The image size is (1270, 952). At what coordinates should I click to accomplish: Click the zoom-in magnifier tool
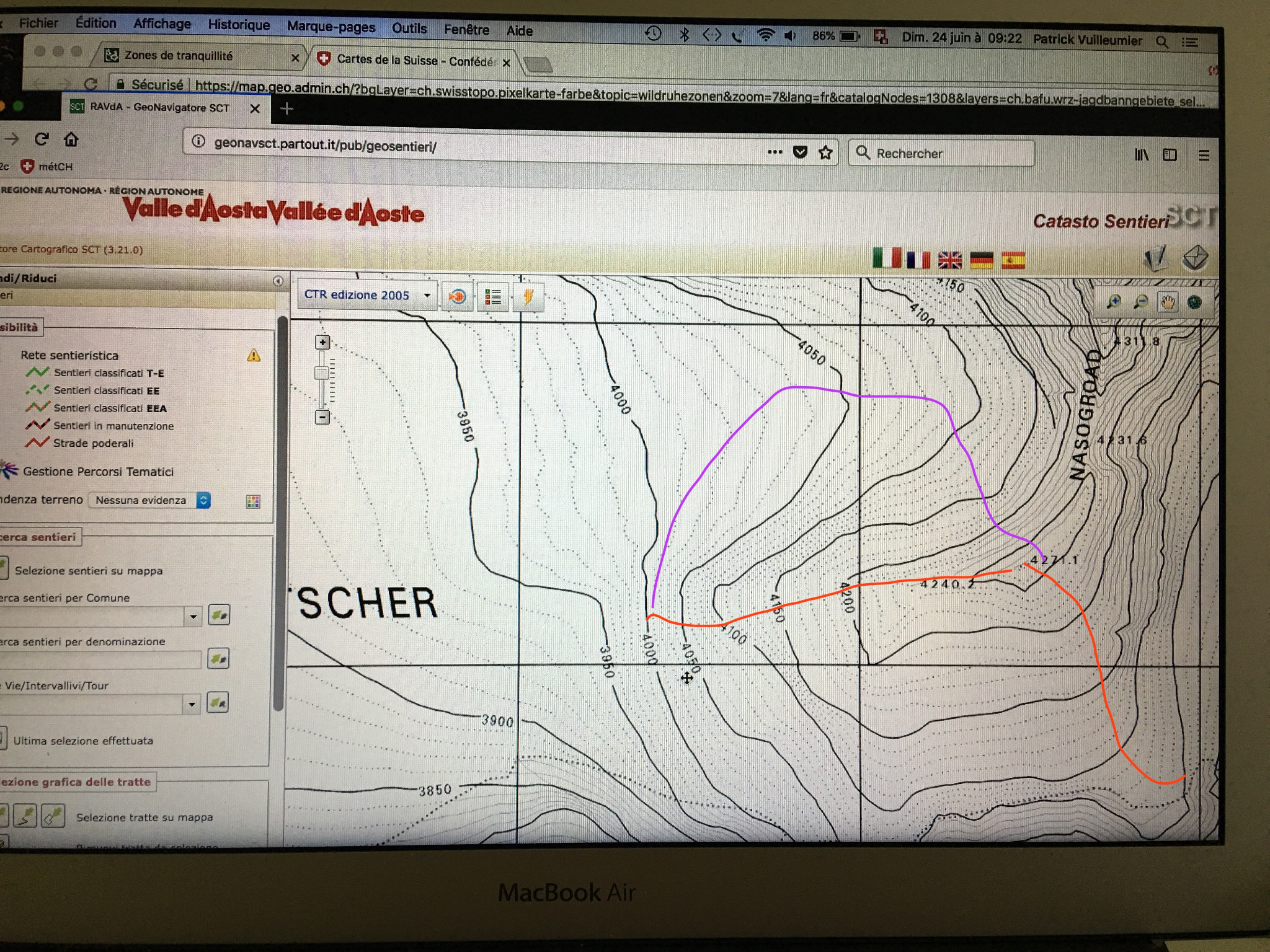(x=1114, y=302)
